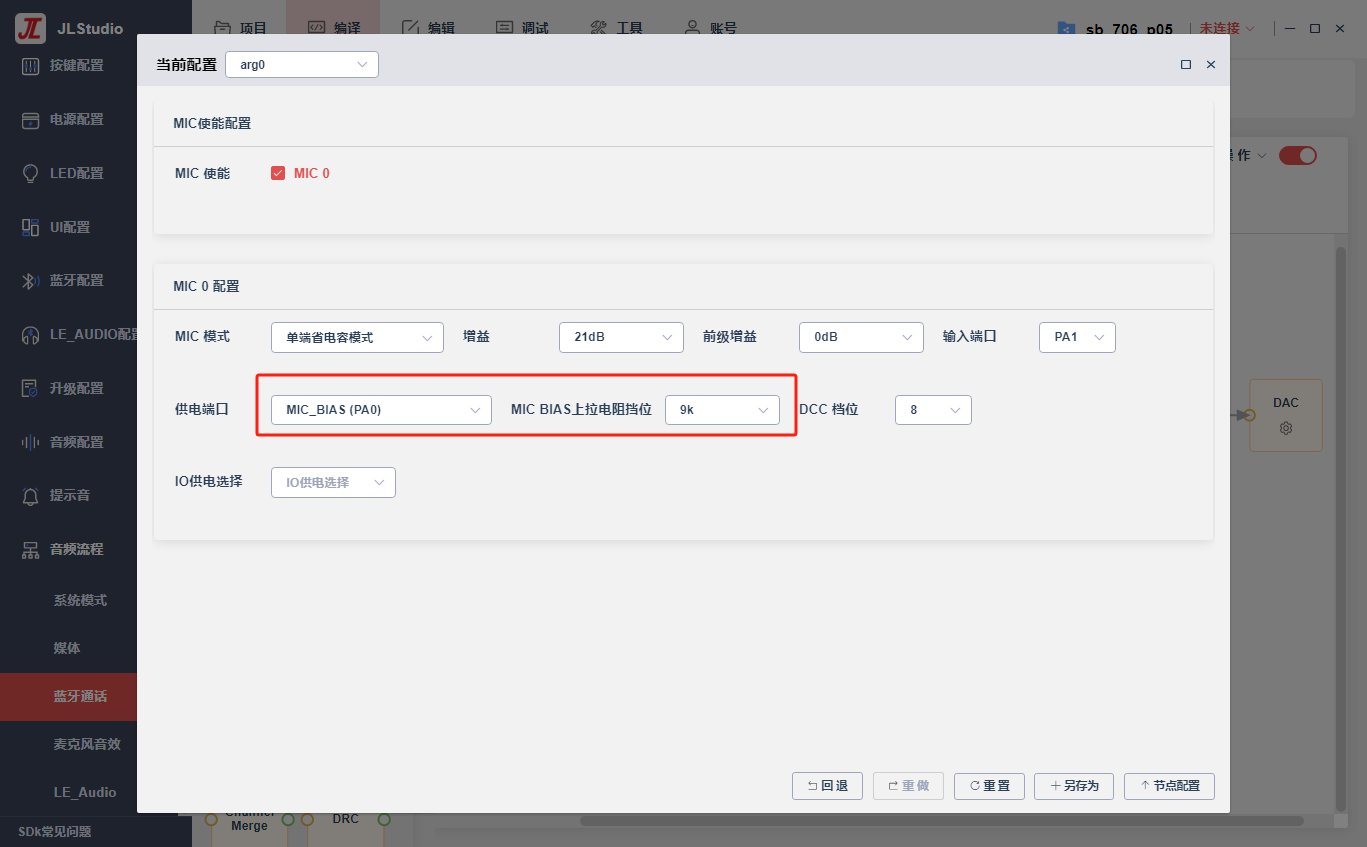Switch to the 系统模式 sidebar item
The height and width of the screenshot is (847, 1367).
(80, 601)
